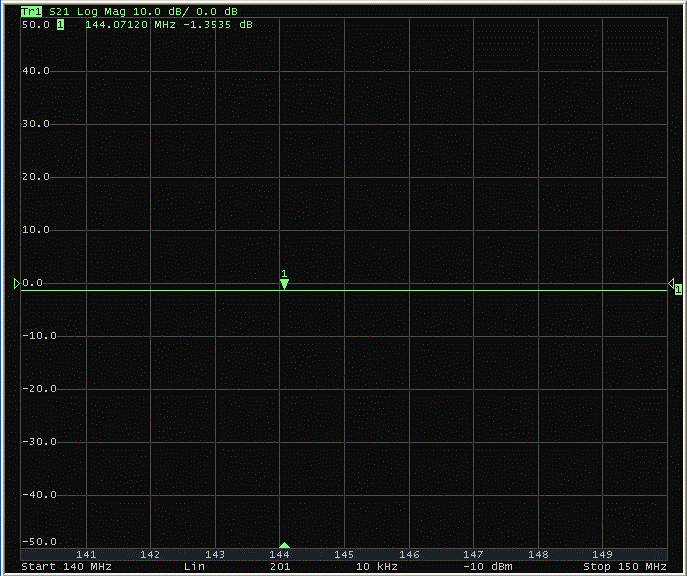Screen dimensions: 687x576
Task: Click the 0.0 dB reference value in header
Action: (216, 11)
